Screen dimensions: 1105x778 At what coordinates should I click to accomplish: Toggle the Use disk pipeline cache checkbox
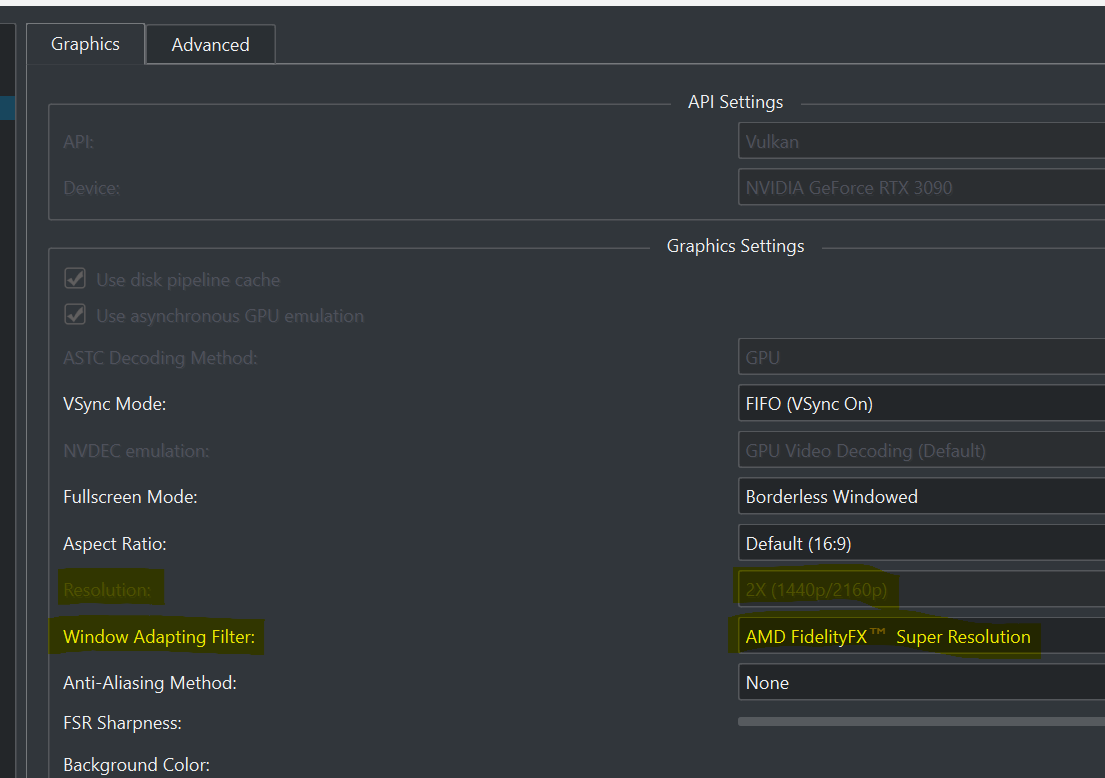pos(75,280)
